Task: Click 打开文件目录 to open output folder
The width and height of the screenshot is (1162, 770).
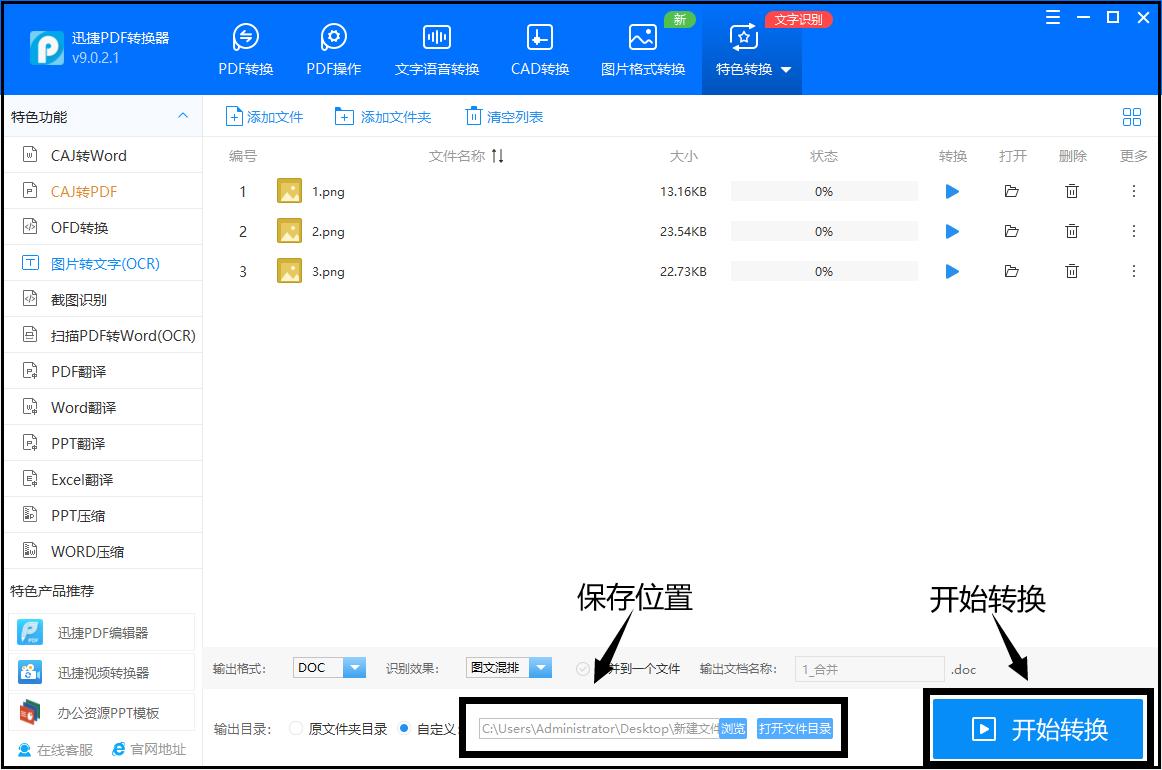Action: (x=795, y=728)
